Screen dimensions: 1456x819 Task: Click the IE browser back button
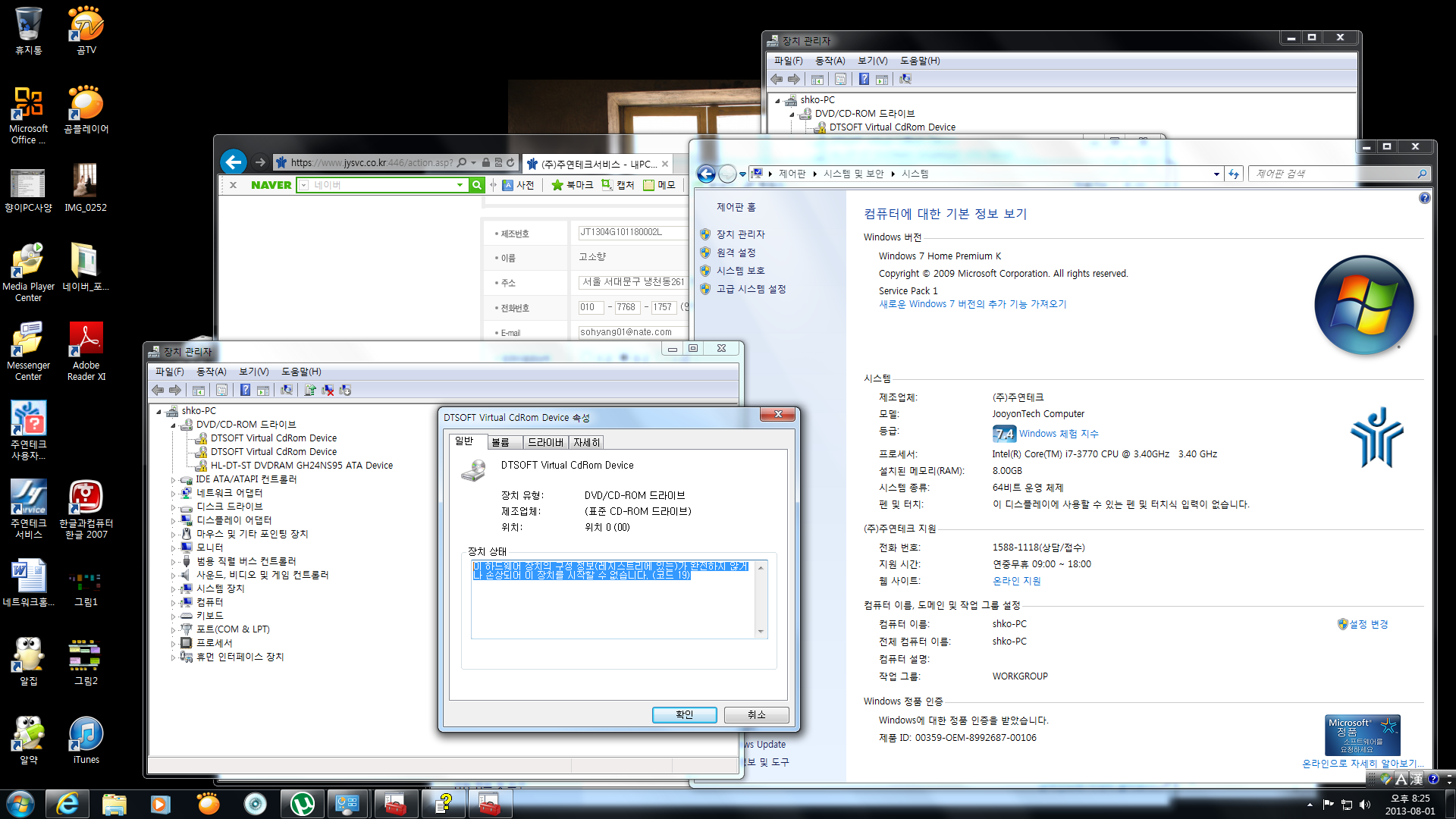point(234,162)
